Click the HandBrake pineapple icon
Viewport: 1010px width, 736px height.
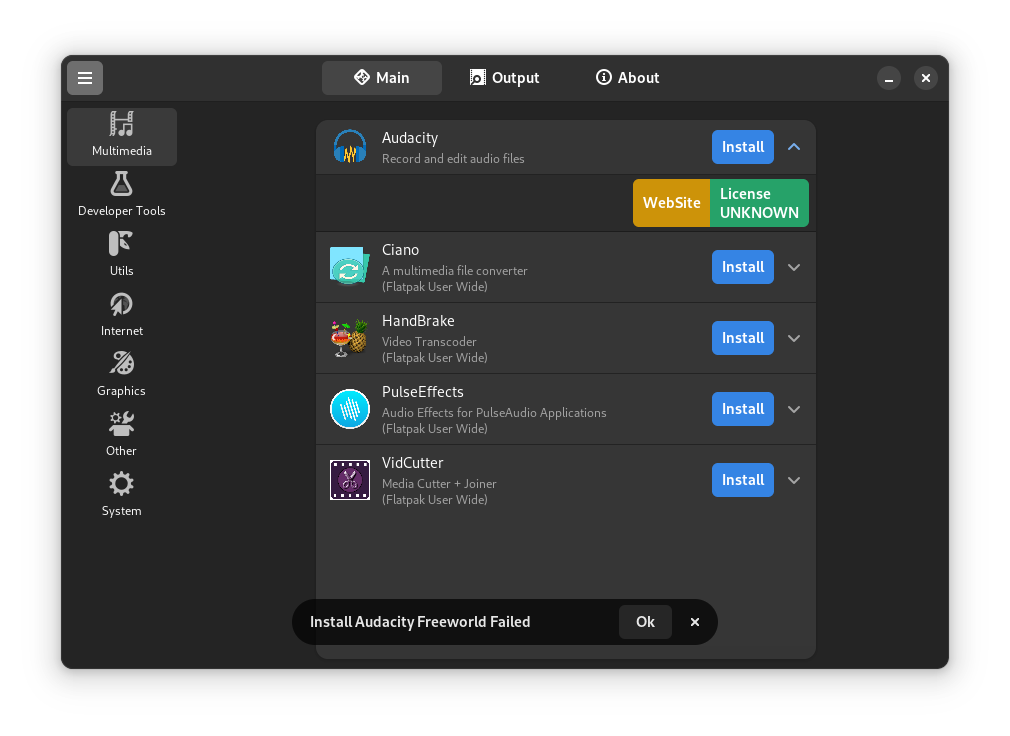[350, 338]
